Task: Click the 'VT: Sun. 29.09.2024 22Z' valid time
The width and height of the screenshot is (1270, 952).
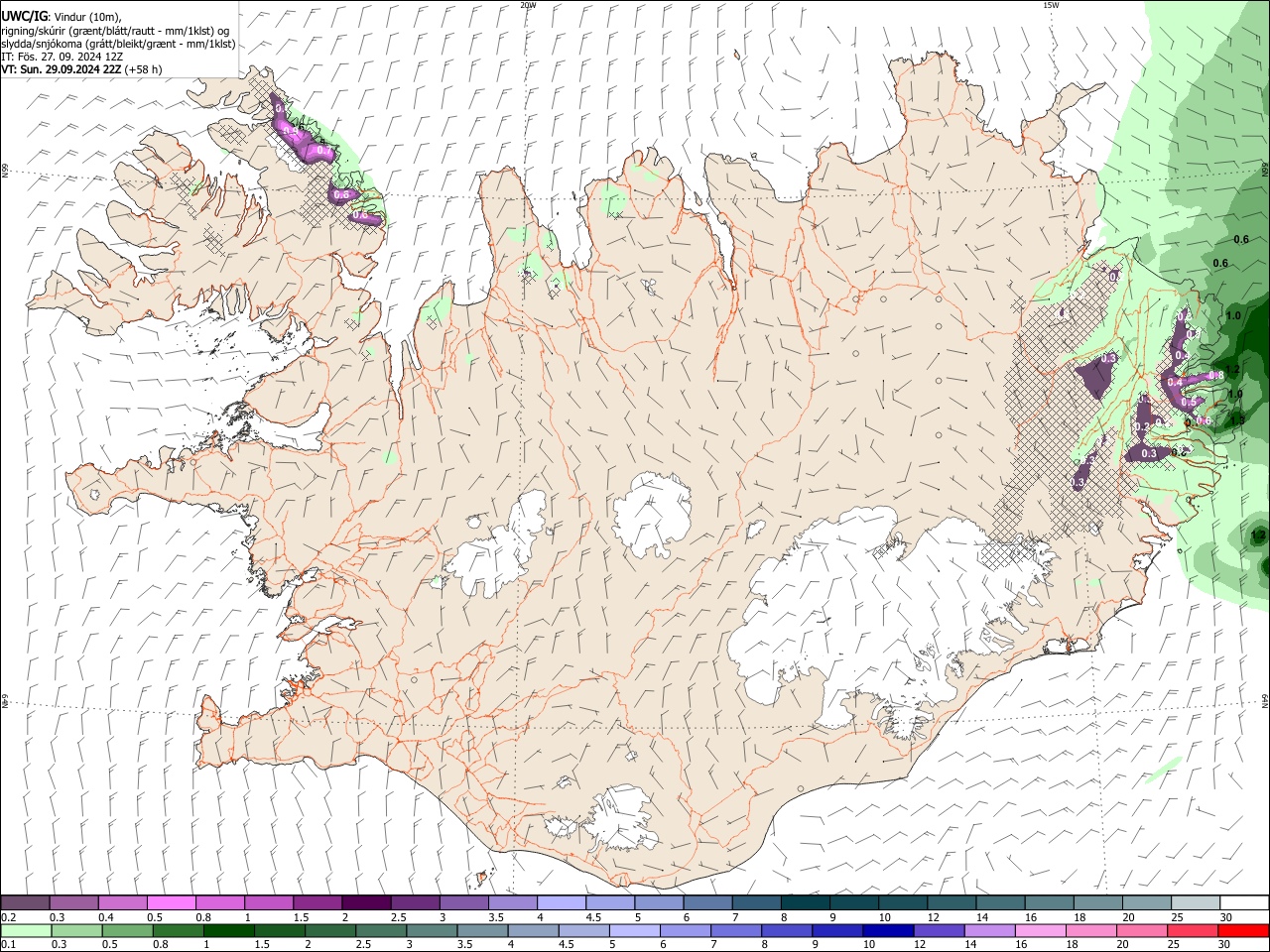Action: [62, 69]
